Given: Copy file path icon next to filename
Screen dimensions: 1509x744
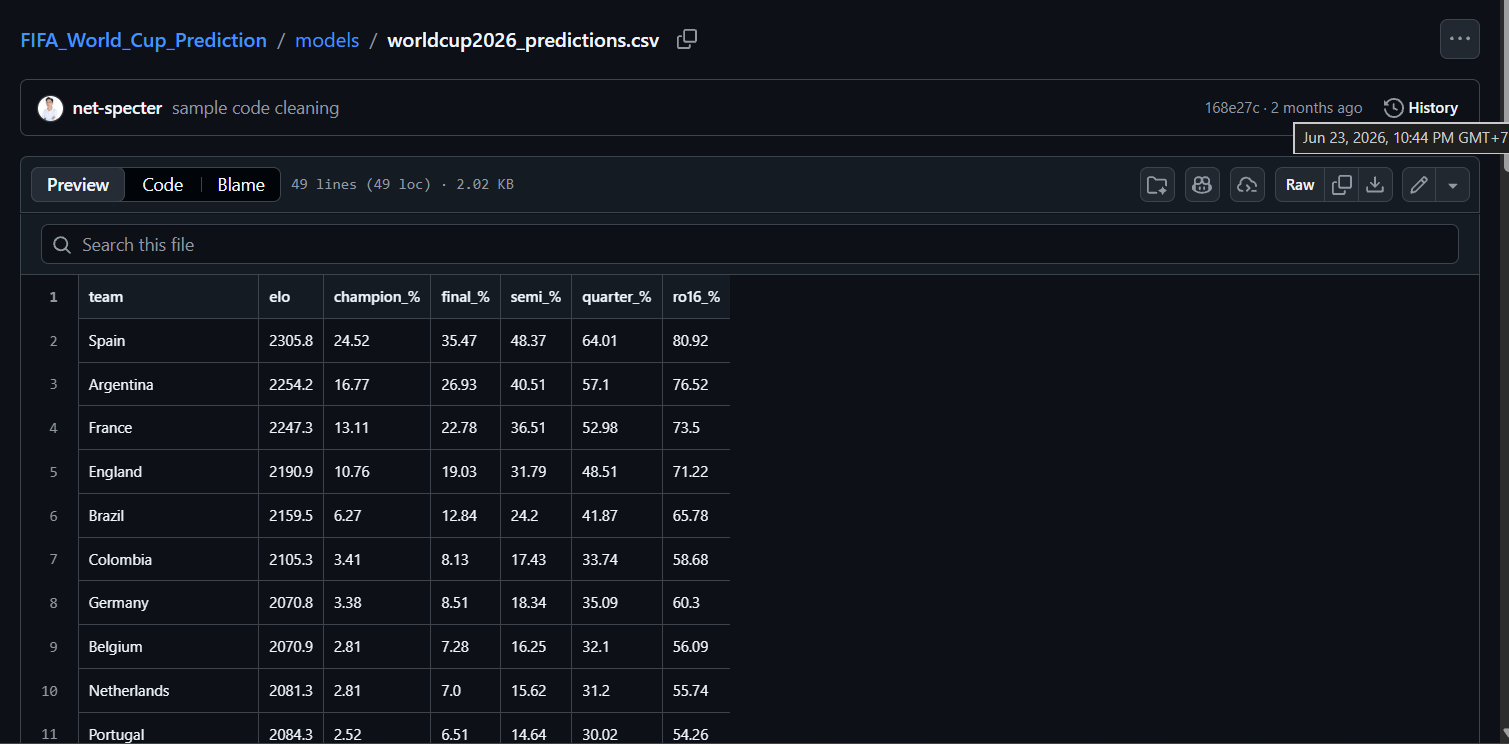Looking at the screenshot, I should point(687,40).
